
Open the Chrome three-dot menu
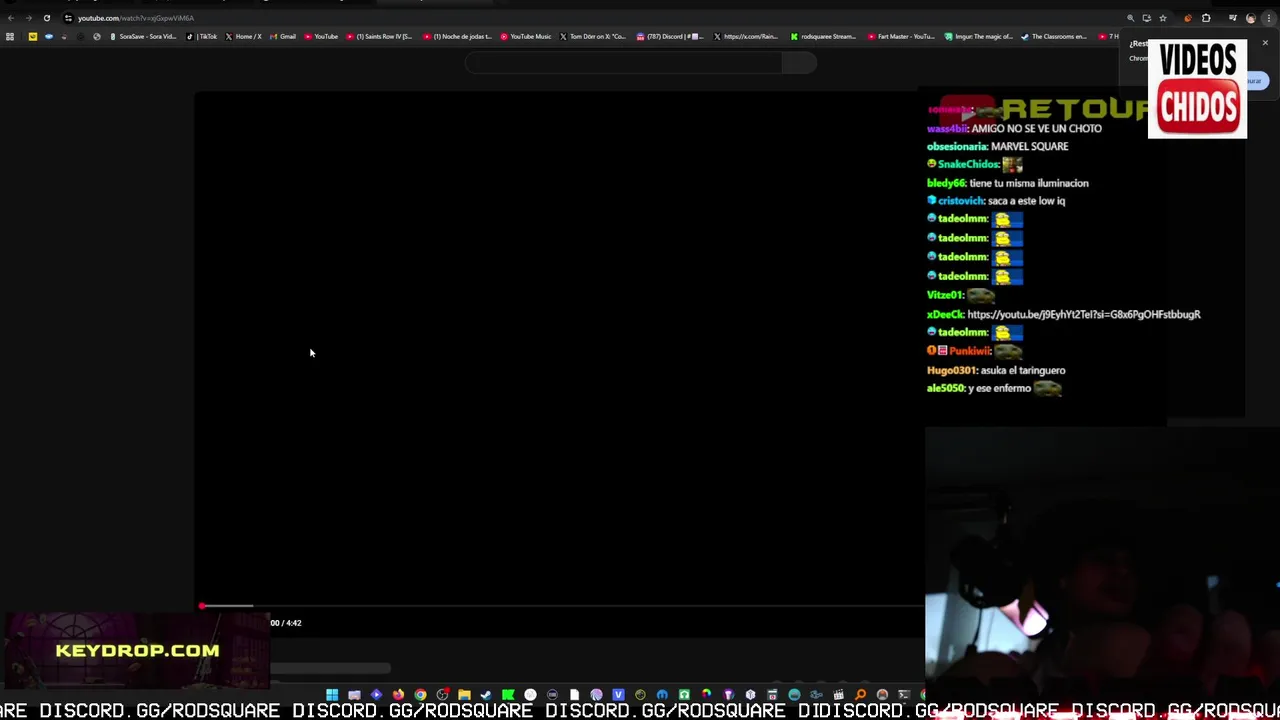pyautogui.click(x=1269, y=18)
